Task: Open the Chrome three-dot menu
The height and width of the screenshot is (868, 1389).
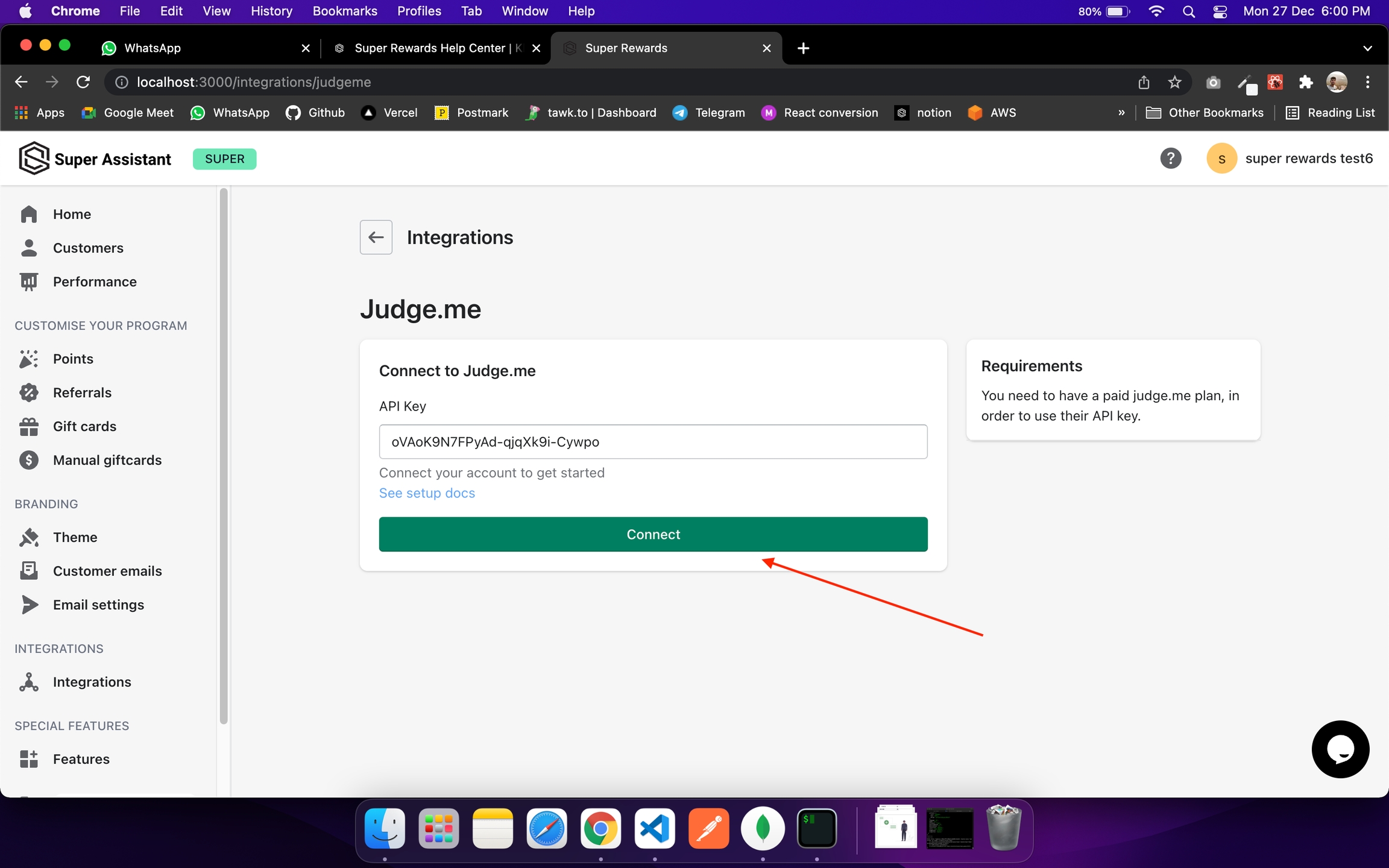Action: (x=1367, y=82)
